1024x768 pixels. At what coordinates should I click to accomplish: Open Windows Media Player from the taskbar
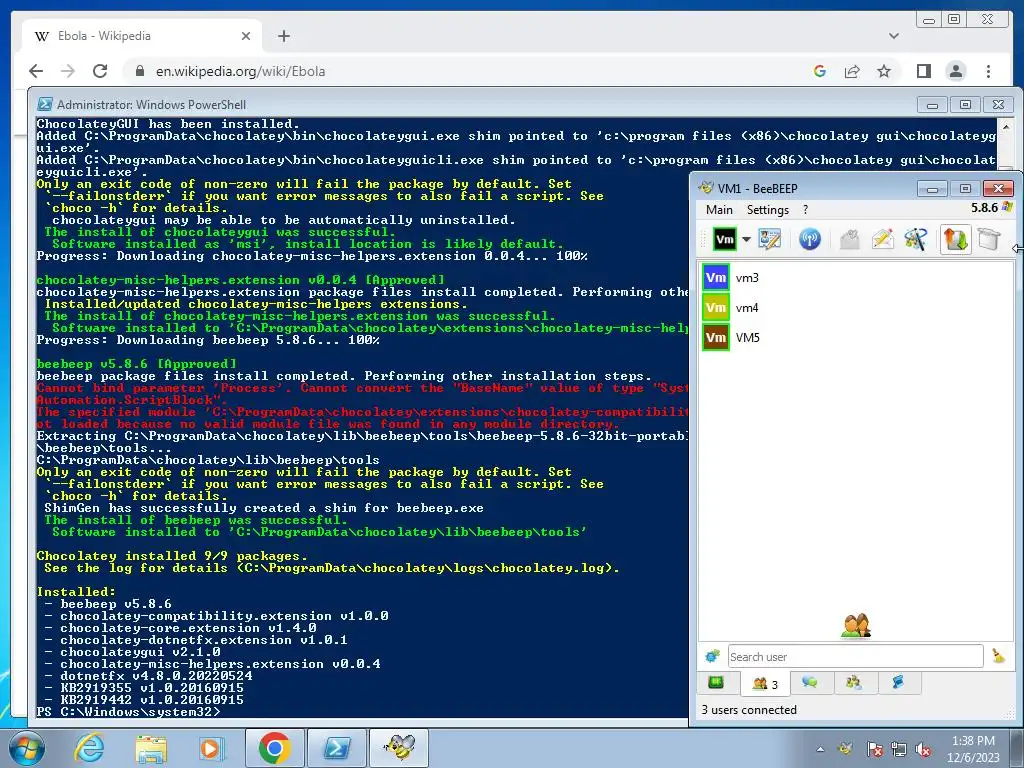click(212, 748)
